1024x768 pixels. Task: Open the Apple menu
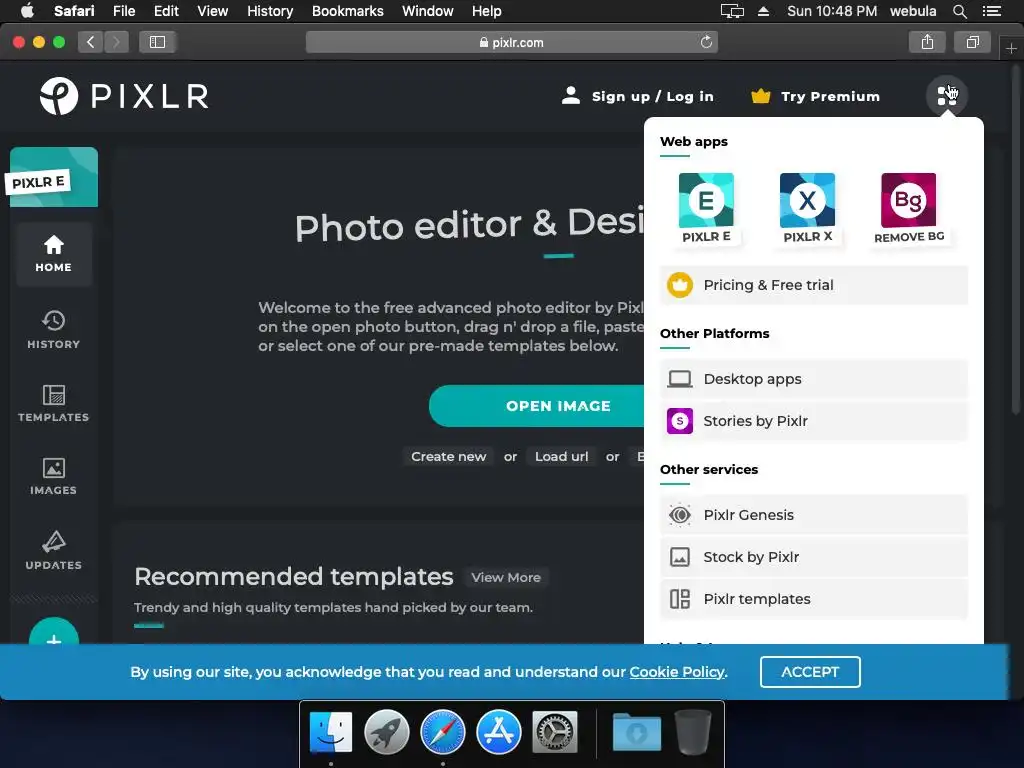click(27, 11)
